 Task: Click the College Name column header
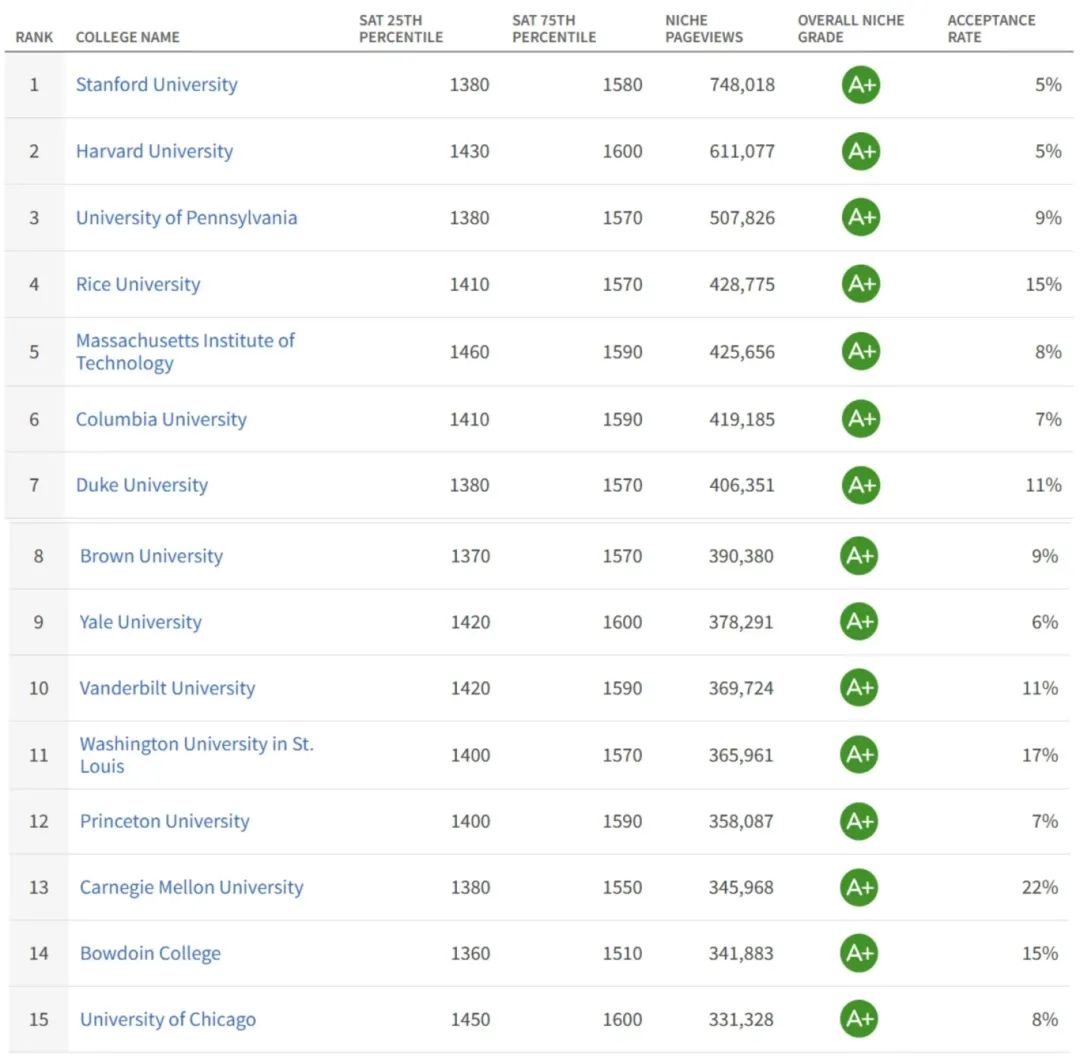coord(128,37)
